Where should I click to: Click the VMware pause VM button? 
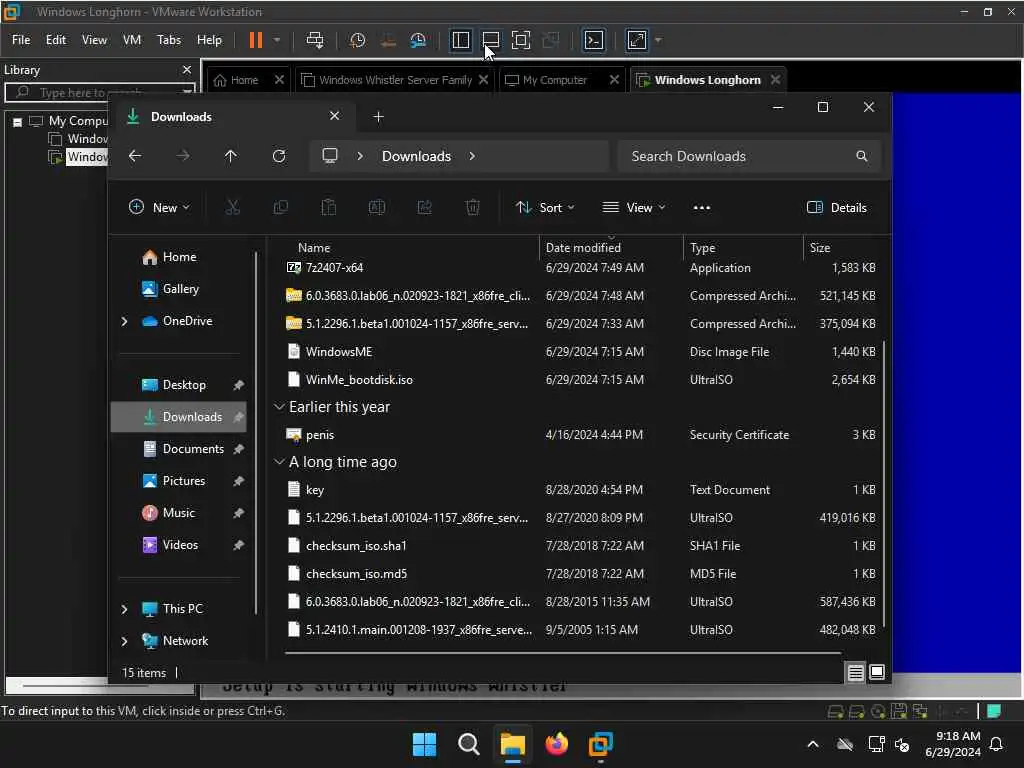coord(255,40)
